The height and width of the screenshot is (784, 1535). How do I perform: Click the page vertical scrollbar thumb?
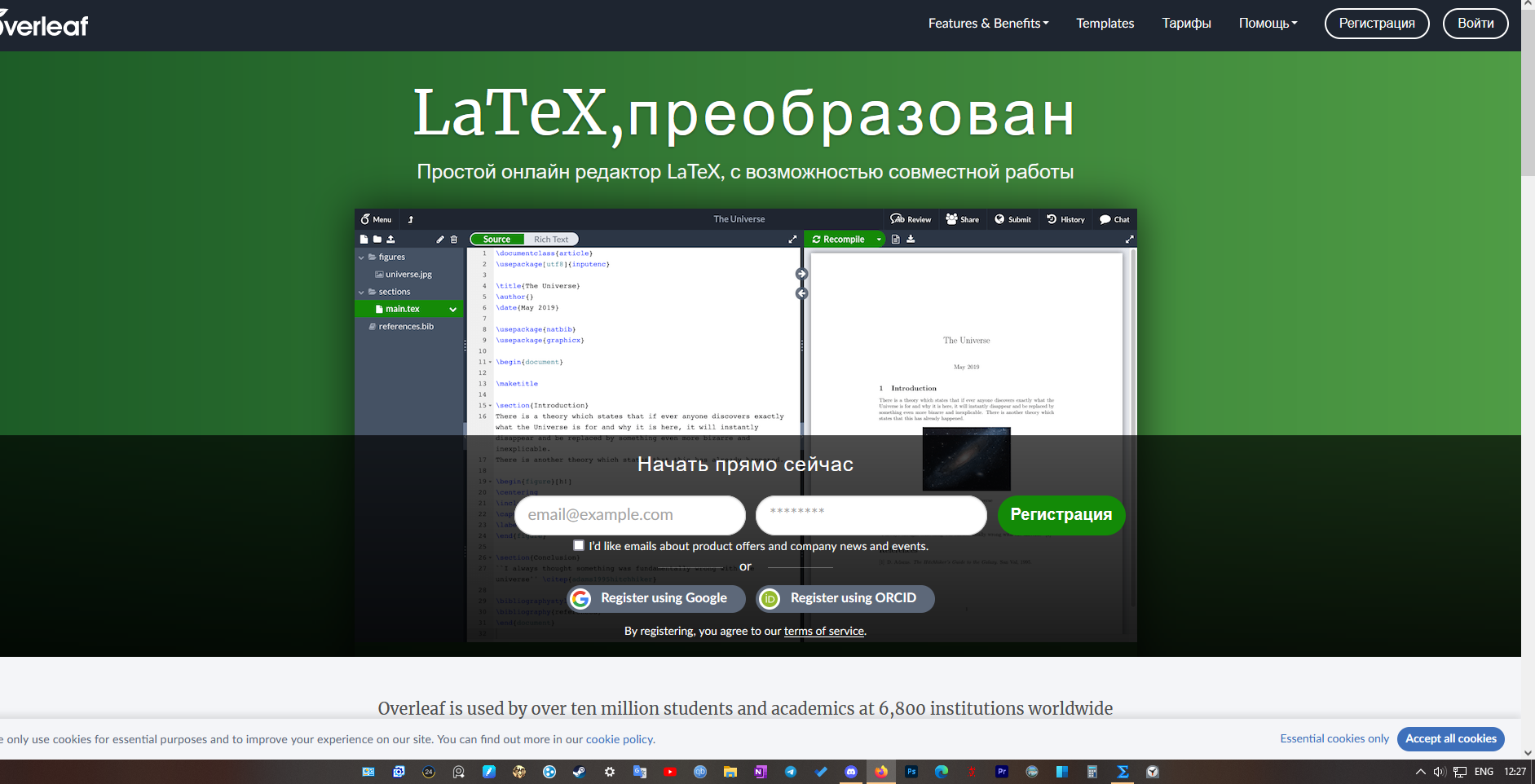[x=1528, y=94]
